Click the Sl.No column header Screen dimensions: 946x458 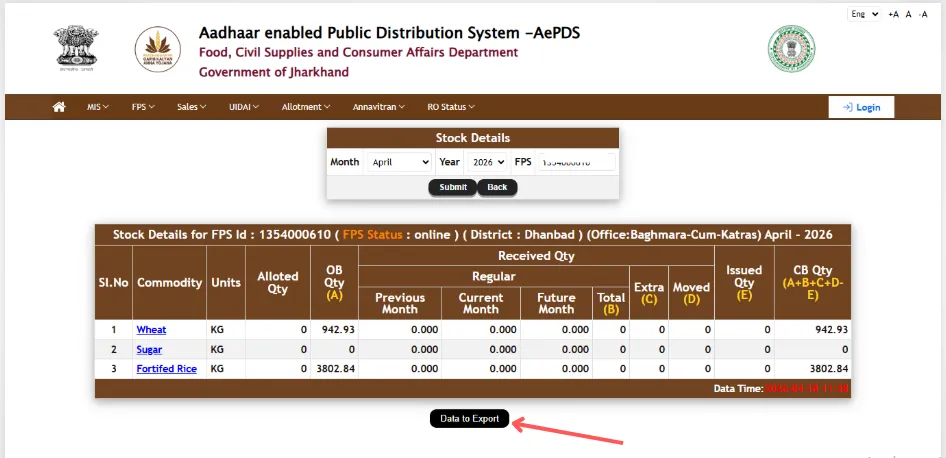click(x=113, y=282)
